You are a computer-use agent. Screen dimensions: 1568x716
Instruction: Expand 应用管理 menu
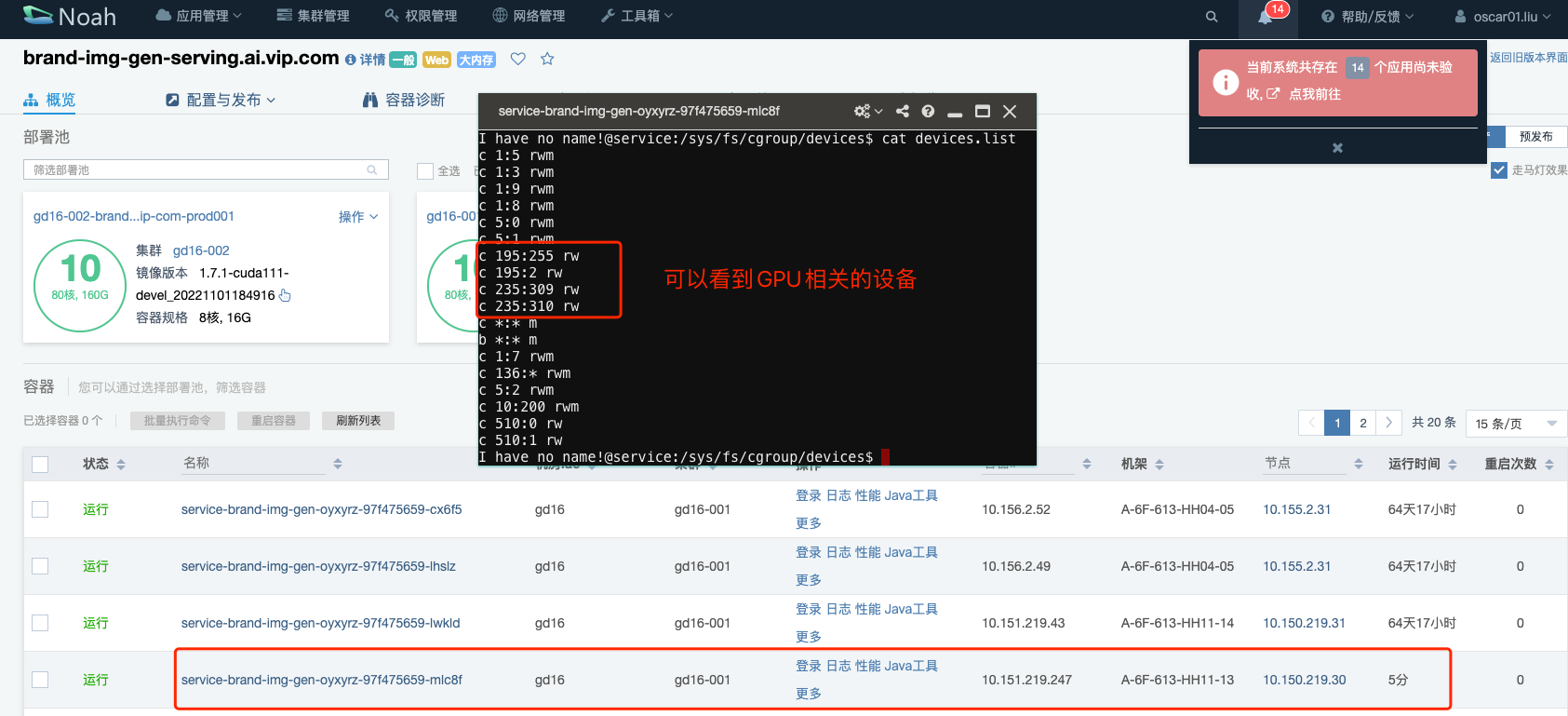(198, 16)
